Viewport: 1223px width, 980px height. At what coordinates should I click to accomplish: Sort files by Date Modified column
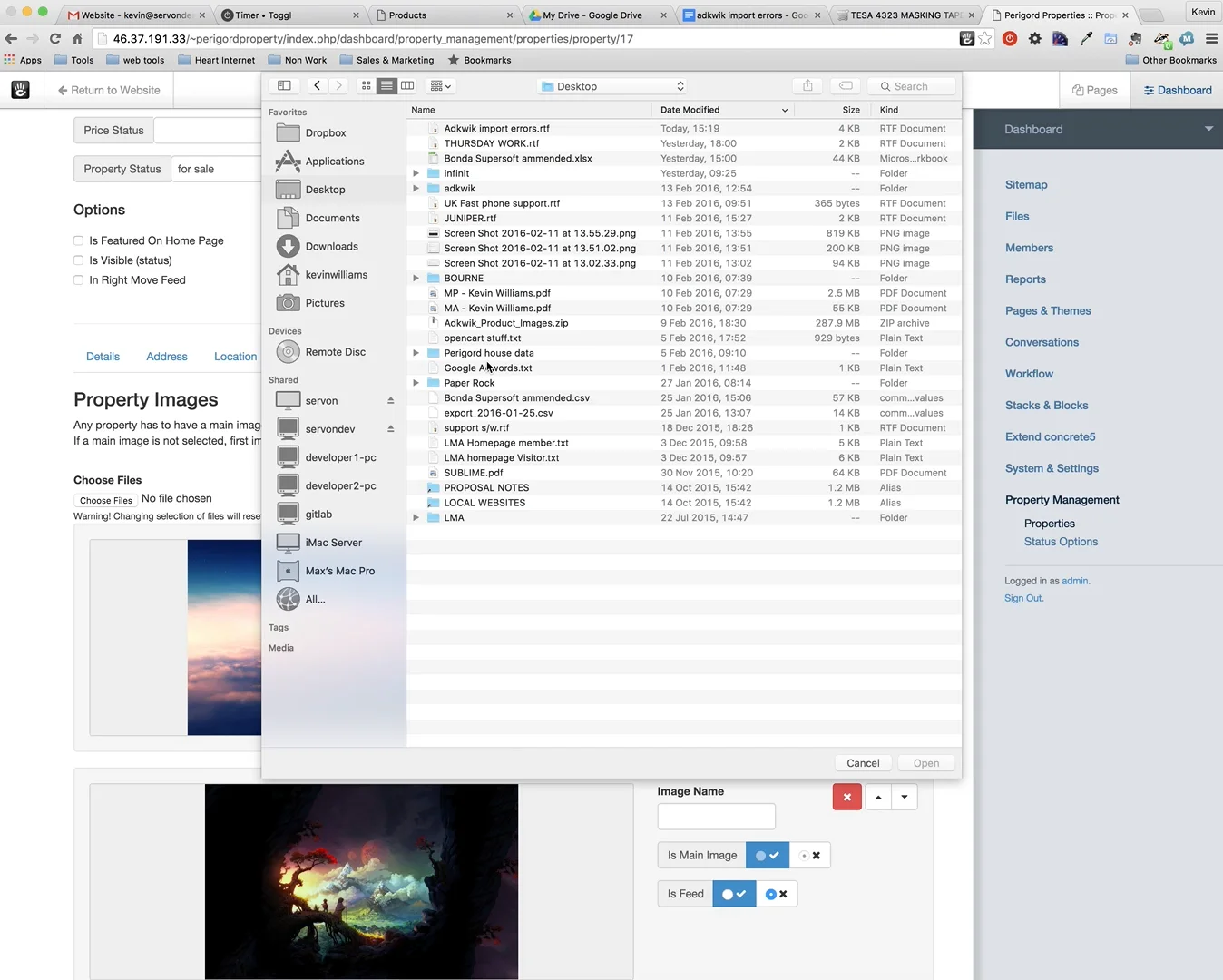tap(723, 110)
